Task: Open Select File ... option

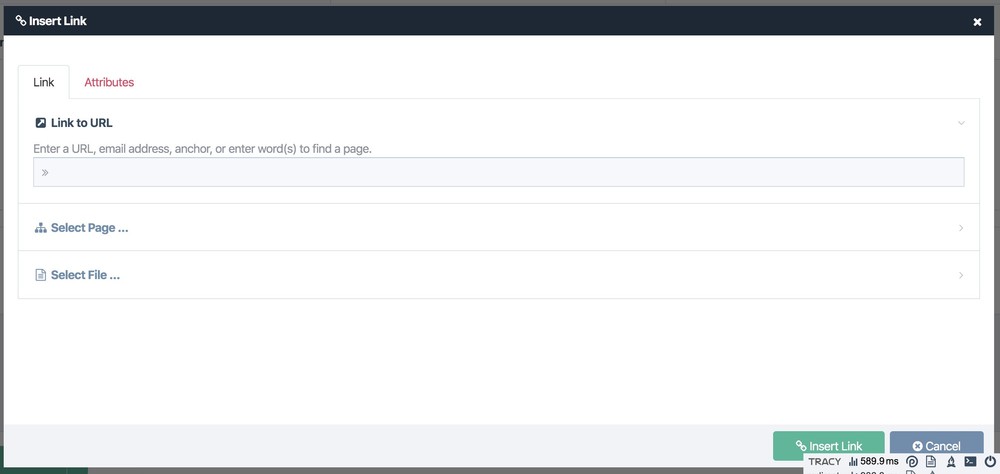Action: pos(85,275)
